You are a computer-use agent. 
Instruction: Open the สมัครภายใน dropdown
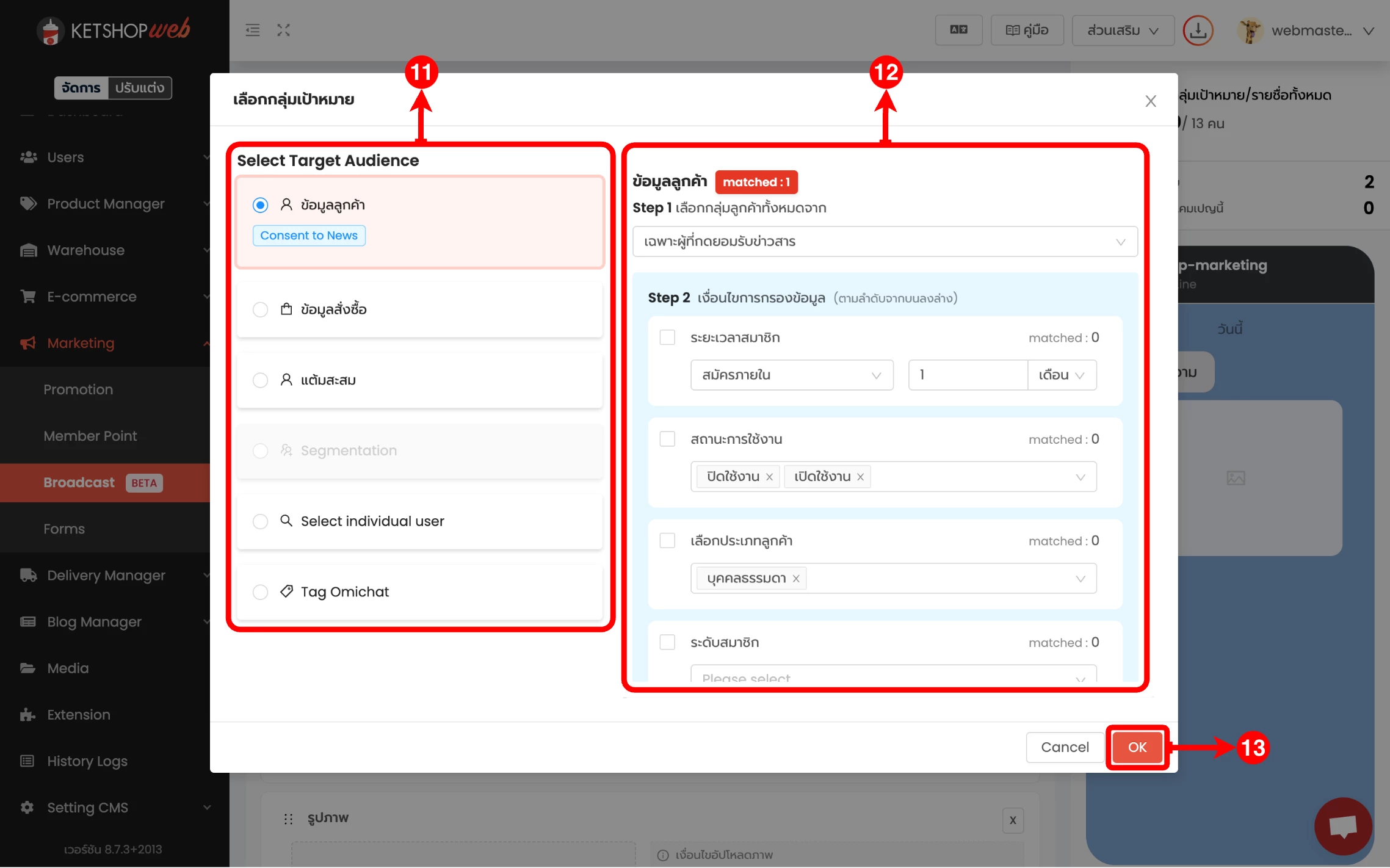tap(791, 375)
